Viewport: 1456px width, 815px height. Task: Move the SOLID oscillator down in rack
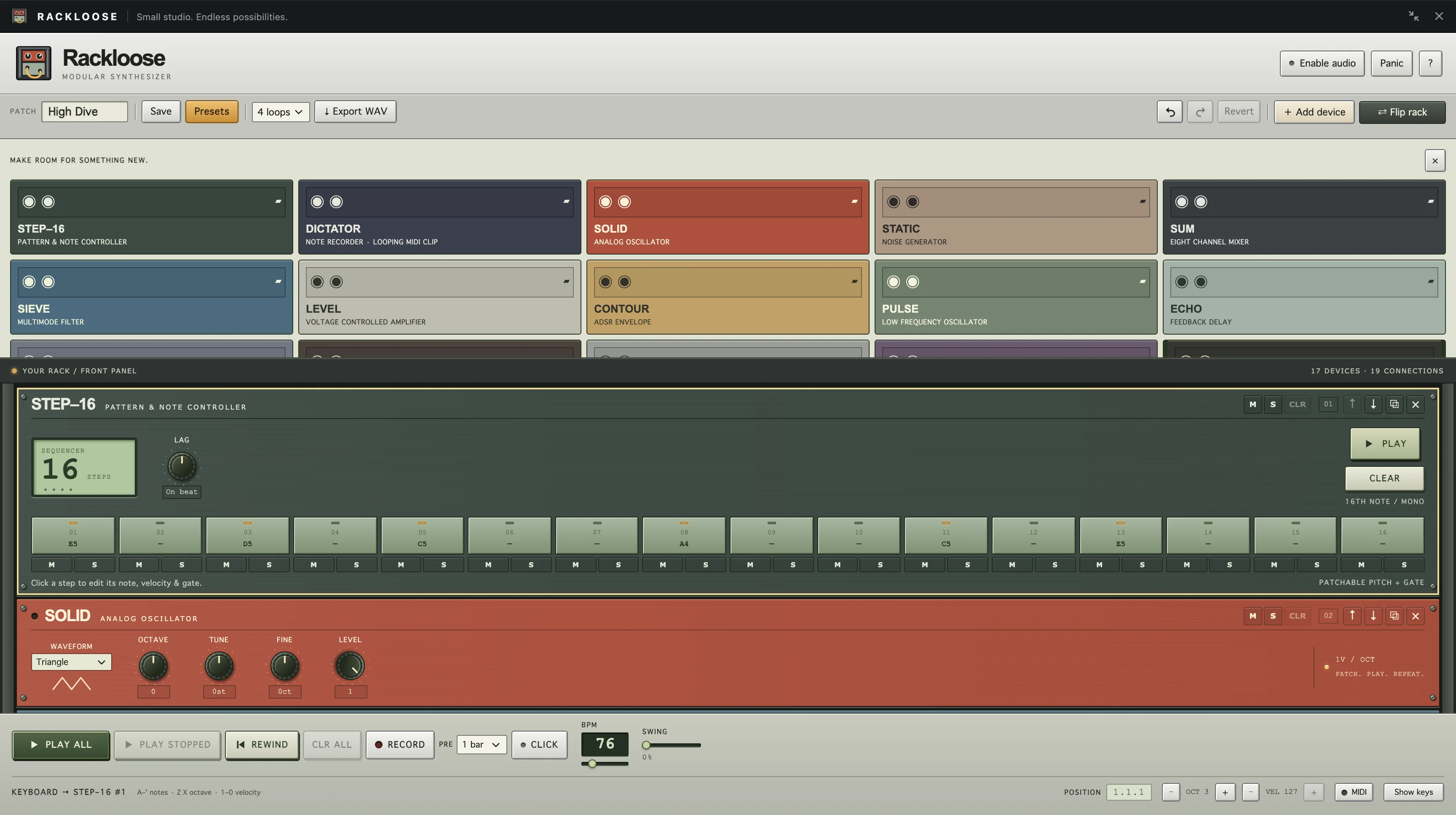pos(1373,616)
